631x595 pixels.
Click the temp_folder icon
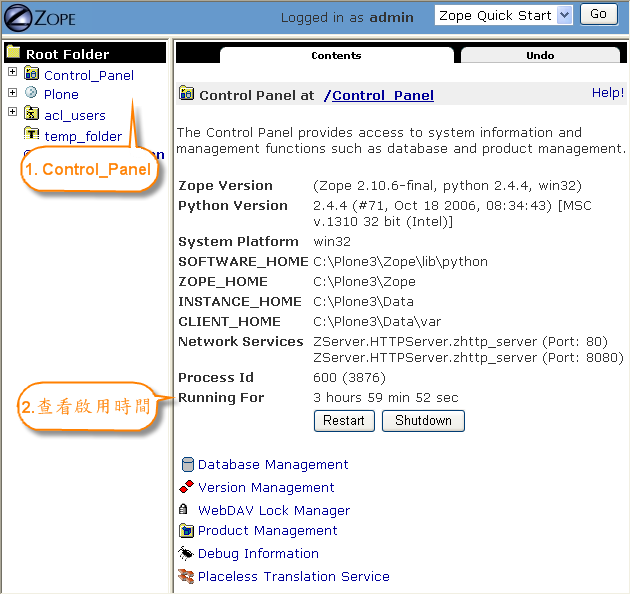31,133
